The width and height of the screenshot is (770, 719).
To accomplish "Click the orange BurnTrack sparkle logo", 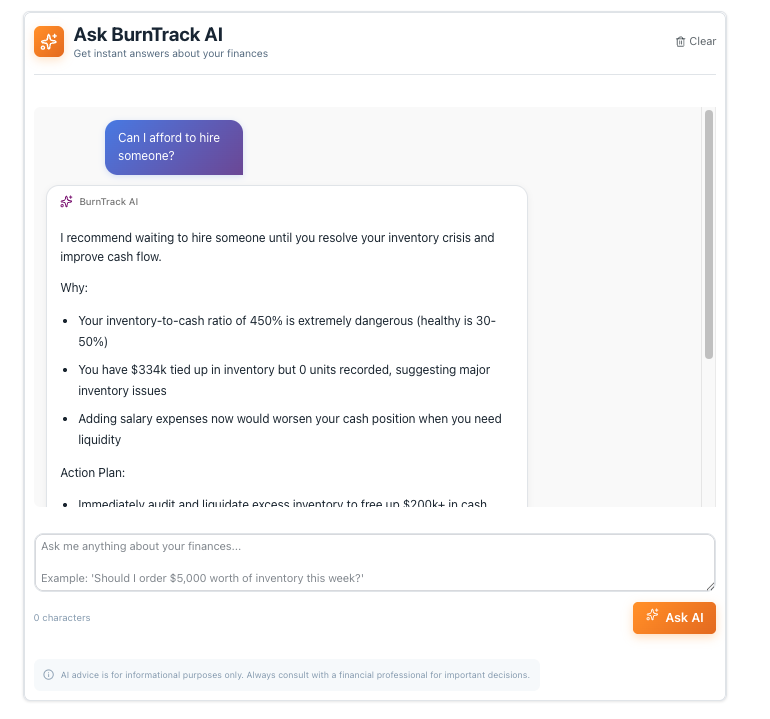I will tap(49, 41).
